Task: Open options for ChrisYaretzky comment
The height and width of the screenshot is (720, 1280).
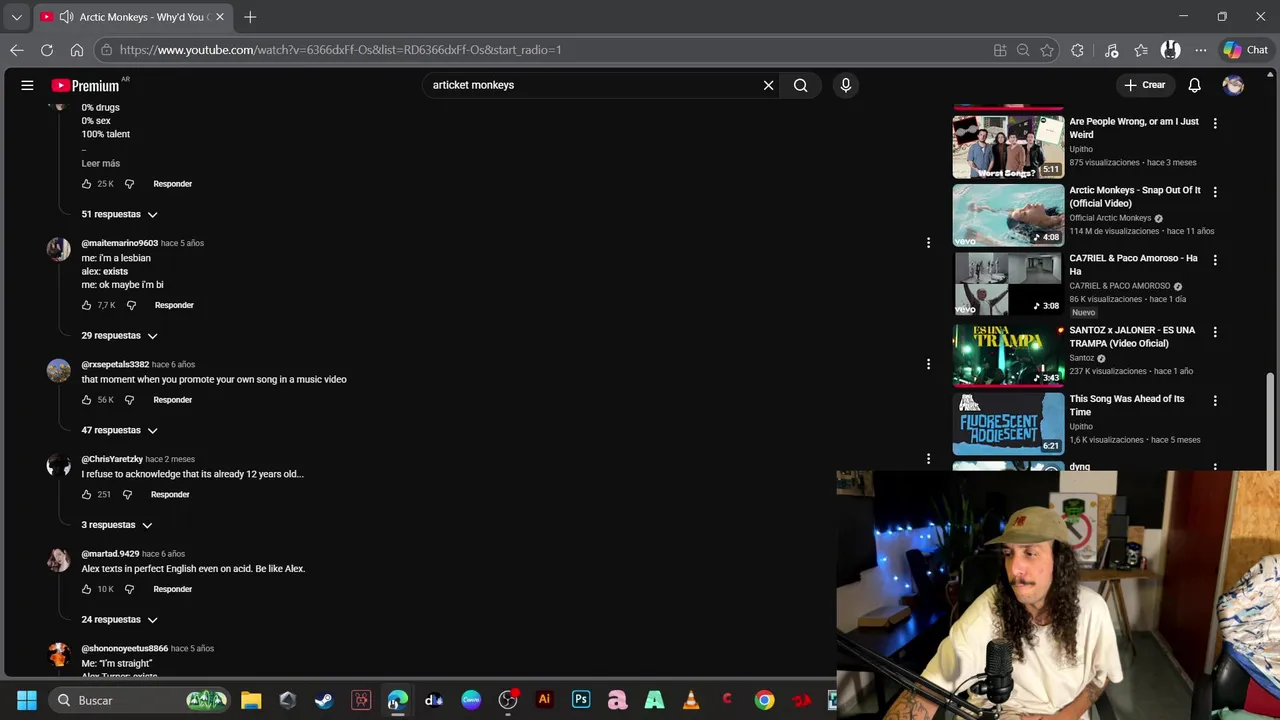Action: click(x=928, y=458)
